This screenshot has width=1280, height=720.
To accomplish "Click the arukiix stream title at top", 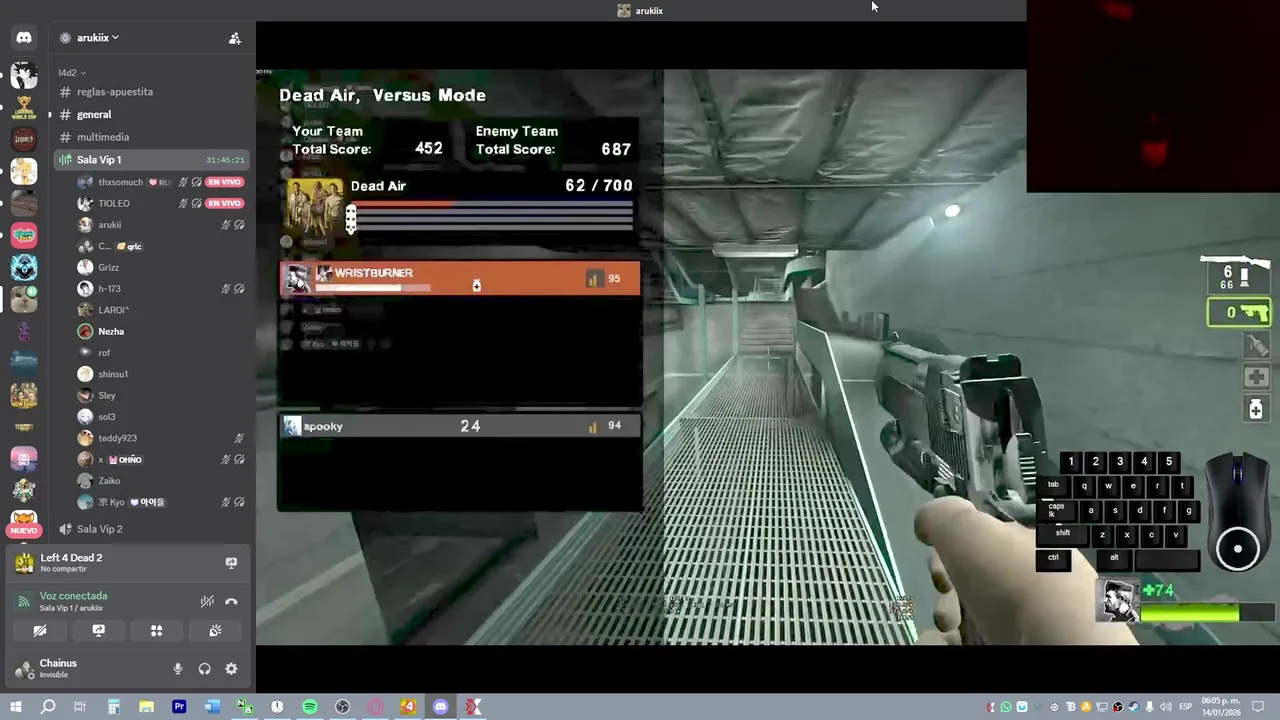I will point(640,11).
